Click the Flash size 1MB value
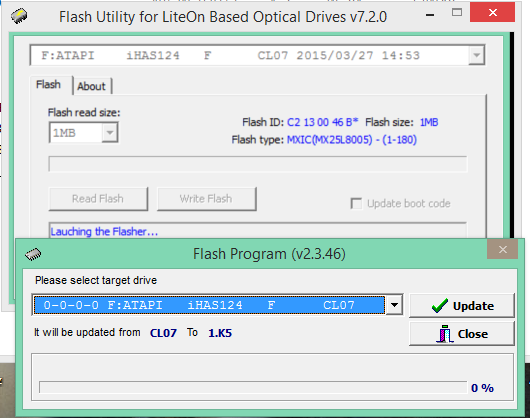 pos(429,122)
